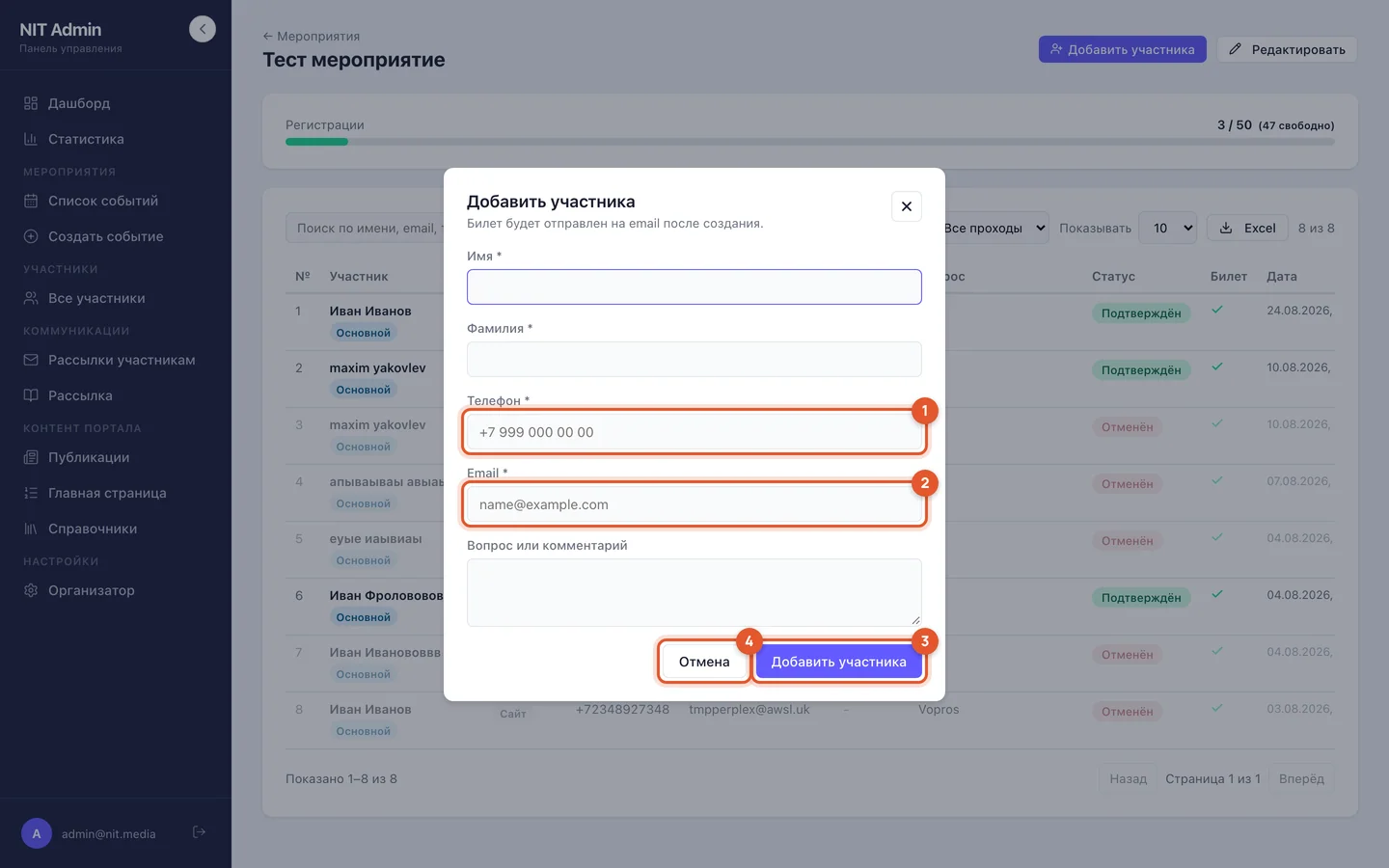Click into the Вопрос или комментарий textarea
This screenshot has width=1389, height=868.
pos(694,593)
